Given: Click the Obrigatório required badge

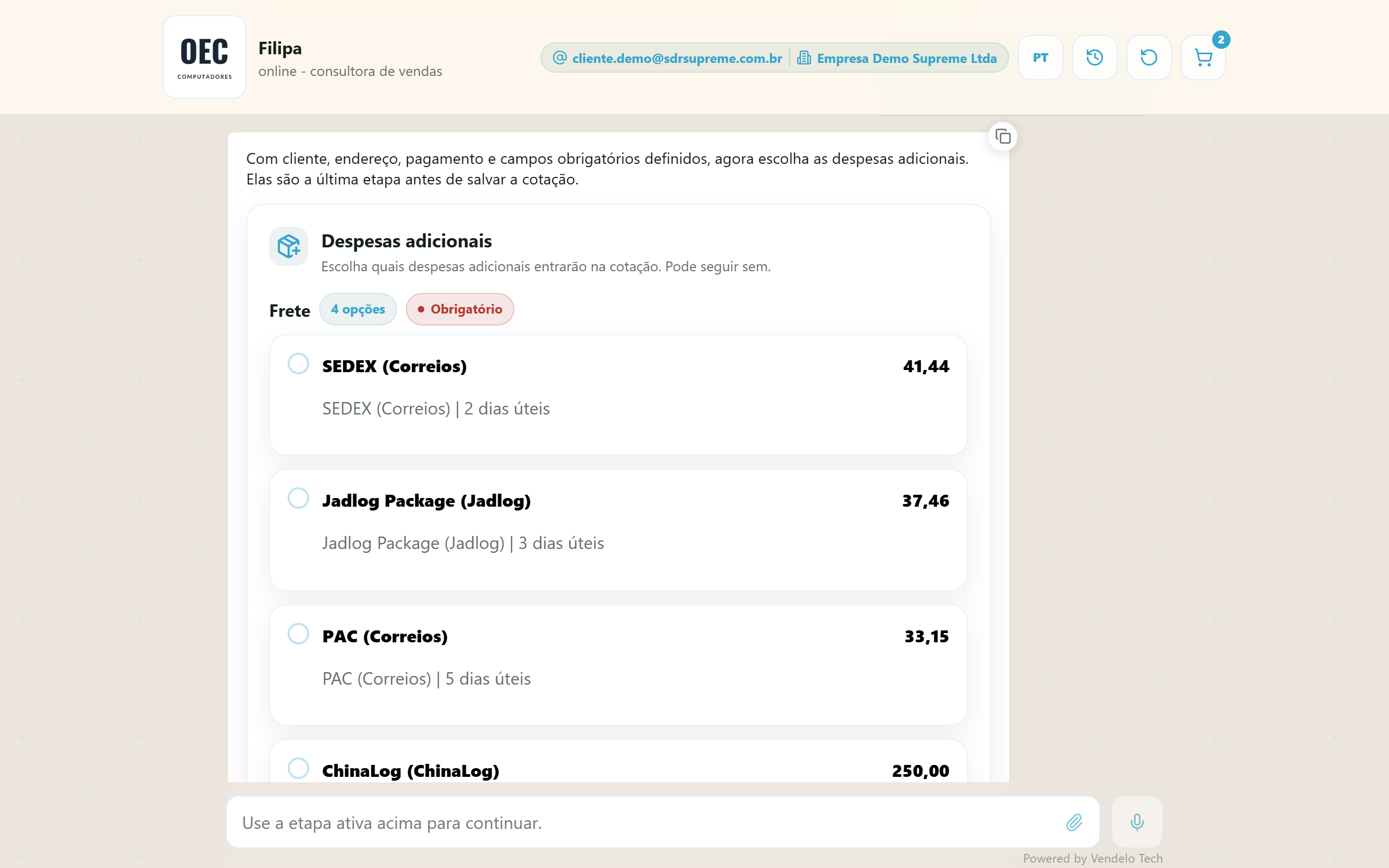Looking at the screenshot, I should click(460, 309).
